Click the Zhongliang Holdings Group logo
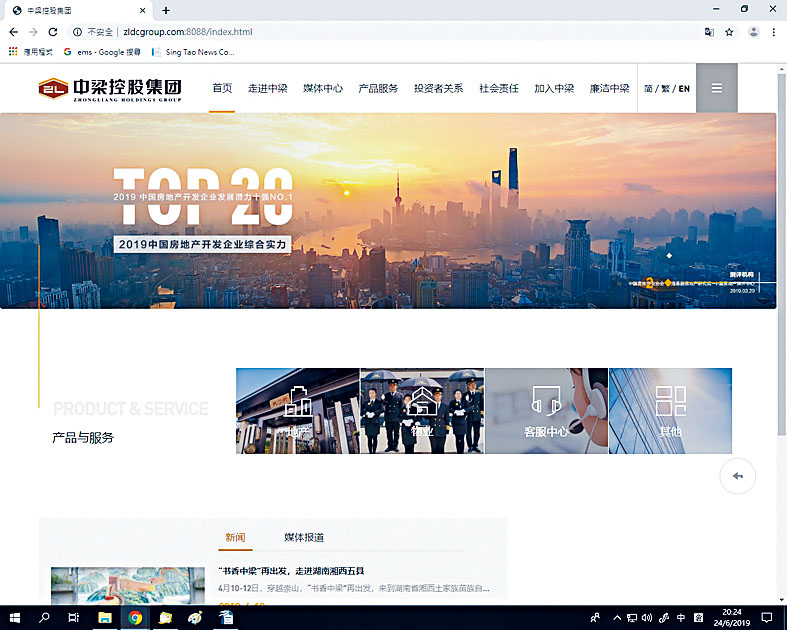Viewport: 787px width, 630px height. pyautogui.click(x=110, y=89)
